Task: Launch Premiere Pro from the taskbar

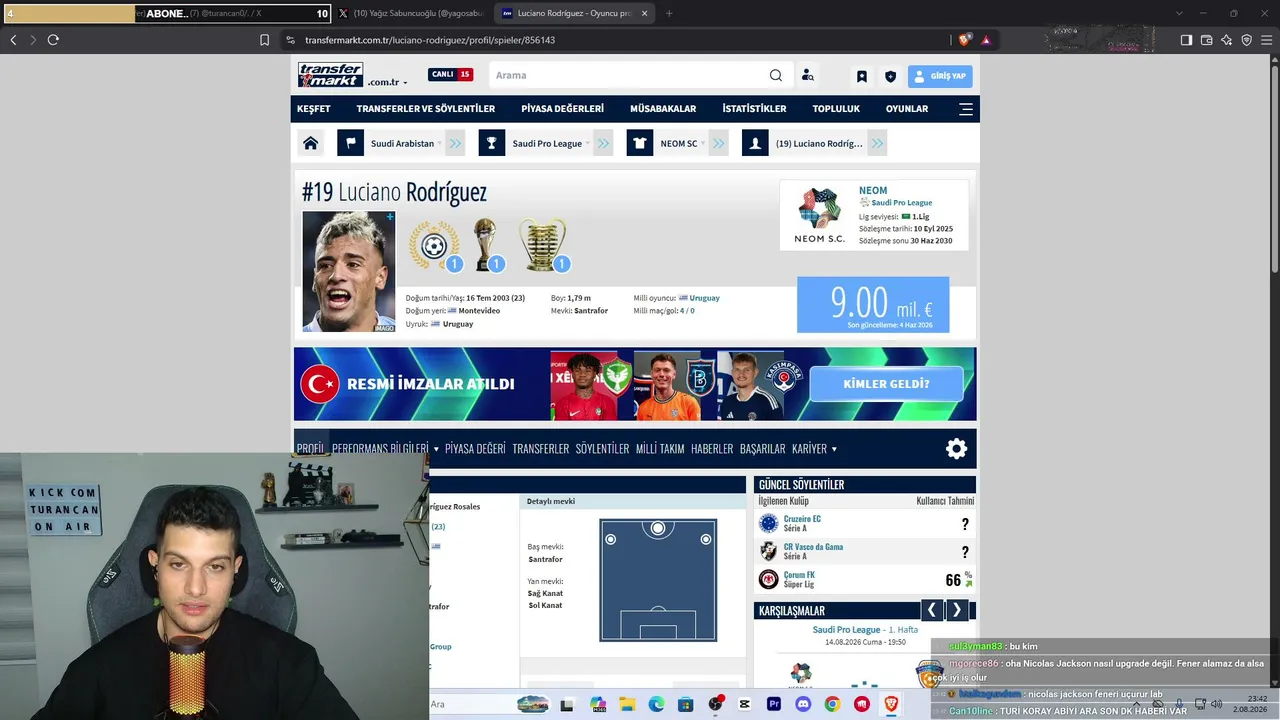Action: 774,704
